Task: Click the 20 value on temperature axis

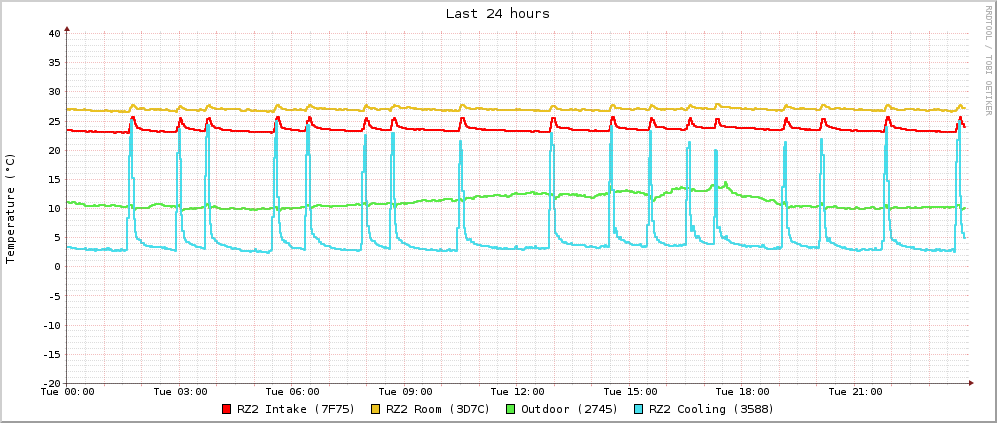Action: point(54,150)
